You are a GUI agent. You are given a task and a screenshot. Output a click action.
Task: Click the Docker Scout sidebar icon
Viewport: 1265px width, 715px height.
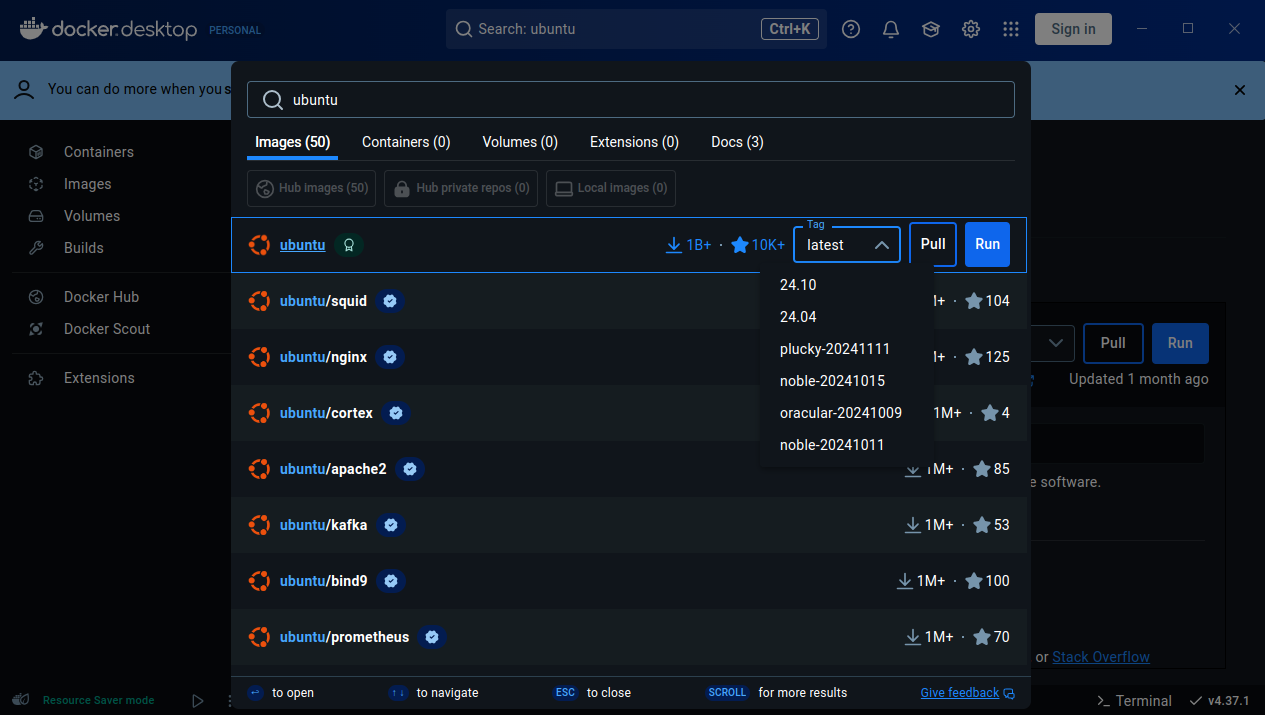click(x=36, y=329)
